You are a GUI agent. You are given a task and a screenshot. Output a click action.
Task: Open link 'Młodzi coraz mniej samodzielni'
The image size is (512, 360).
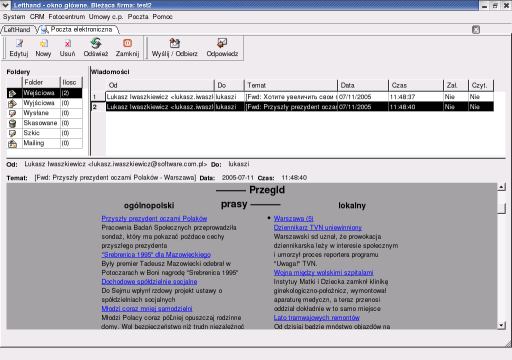tap(147, 309)
